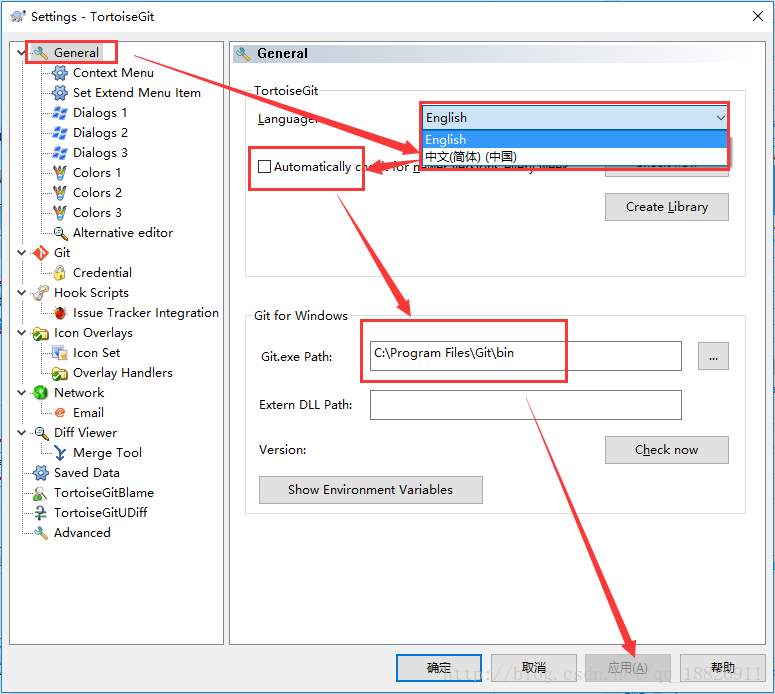775x694 pixels.
Task: Collapse the Git tree node
Action: point(21,253)
